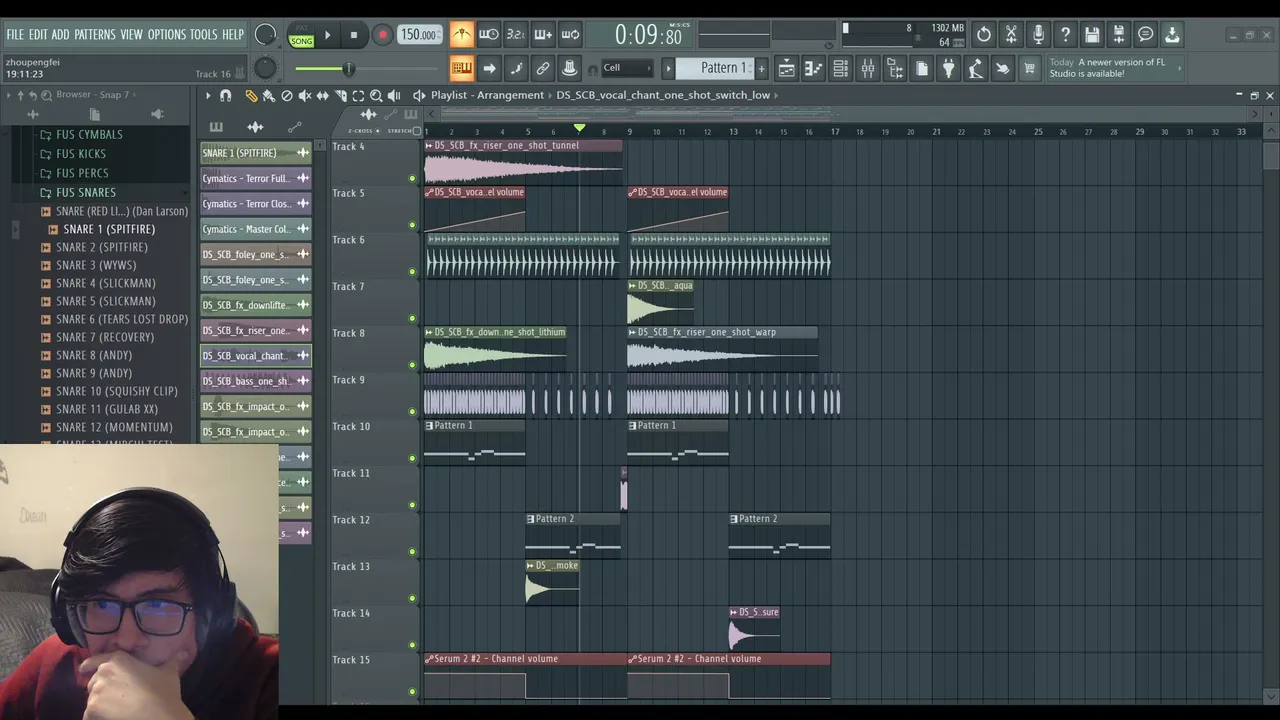Viewport: 1280px width, 720px height.
Task: Open the Mixer view icon
Action: [868, 68]
